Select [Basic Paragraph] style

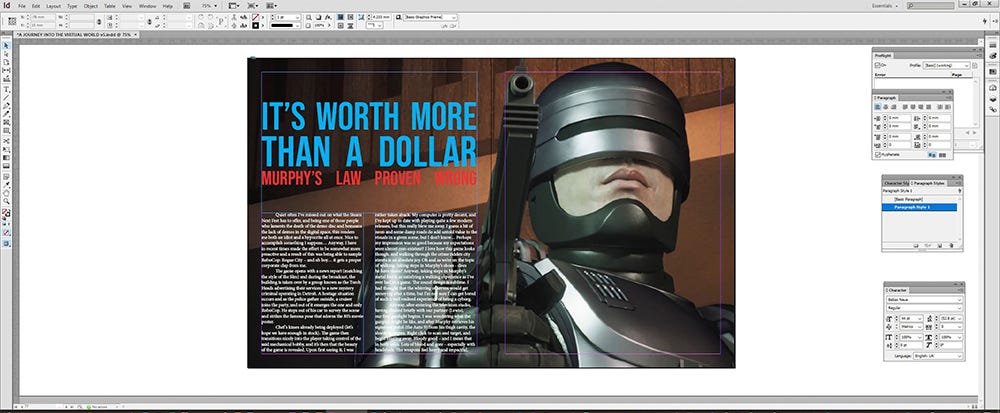(x=909, y=199)
